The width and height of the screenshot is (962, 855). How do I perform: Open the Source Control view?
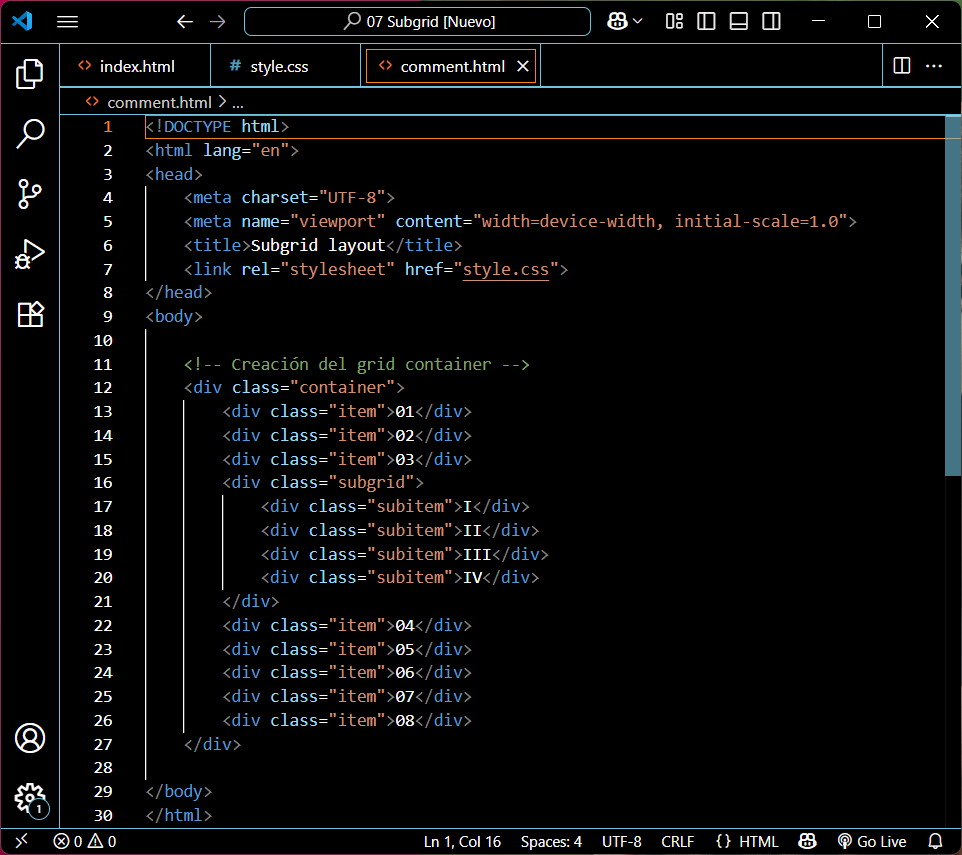coord(29,194)
